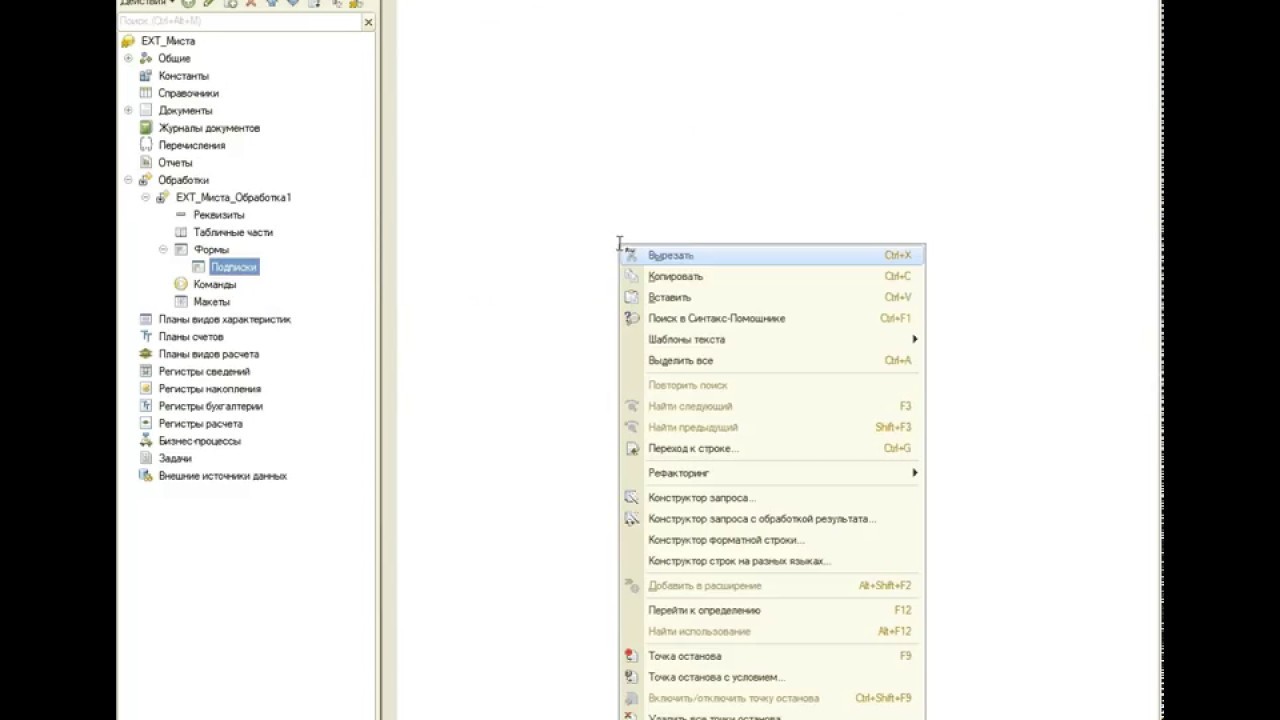Click icon beside Конструктор запроса с обработкой результата

coord(631,518)
